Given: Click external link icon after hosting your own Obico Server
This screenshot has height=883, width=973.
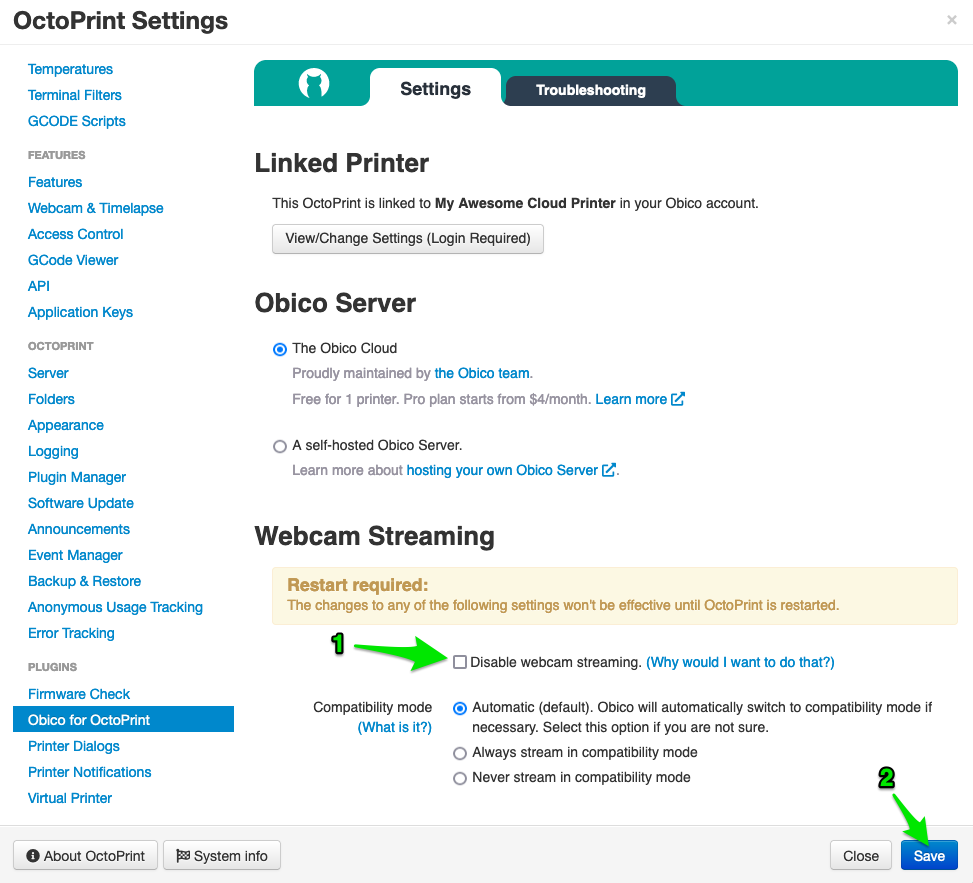Looking at the screenshot, I should 609,470.
